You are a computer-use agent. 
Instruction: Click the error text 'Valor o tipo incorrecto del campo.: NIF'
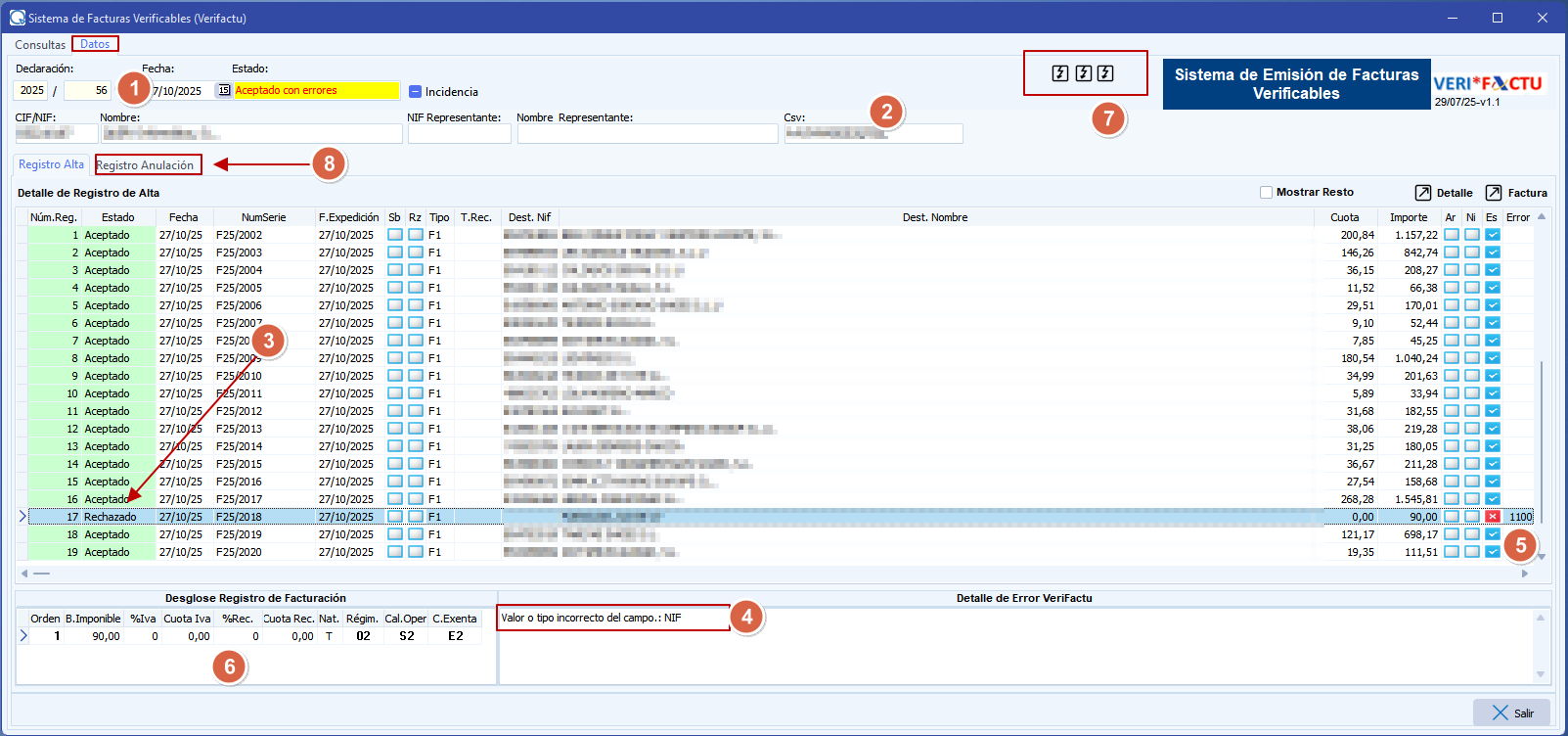[x=591, y=618]
